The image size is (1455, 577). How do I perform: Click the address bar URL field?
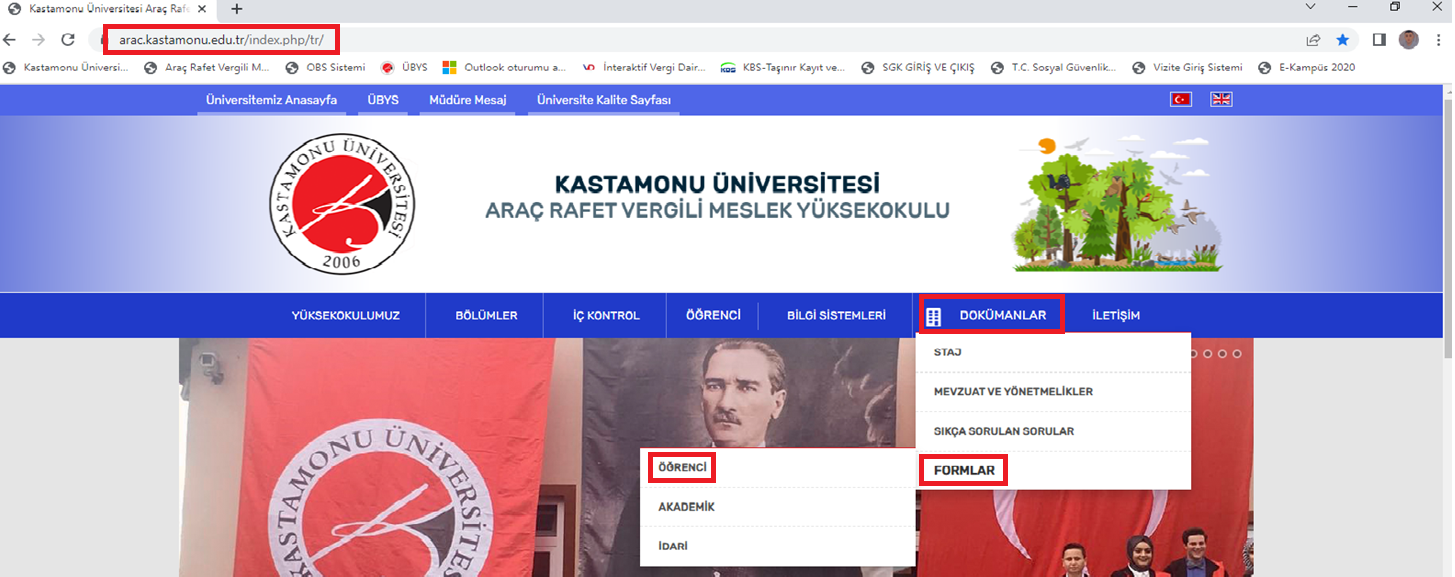(700, 40)
